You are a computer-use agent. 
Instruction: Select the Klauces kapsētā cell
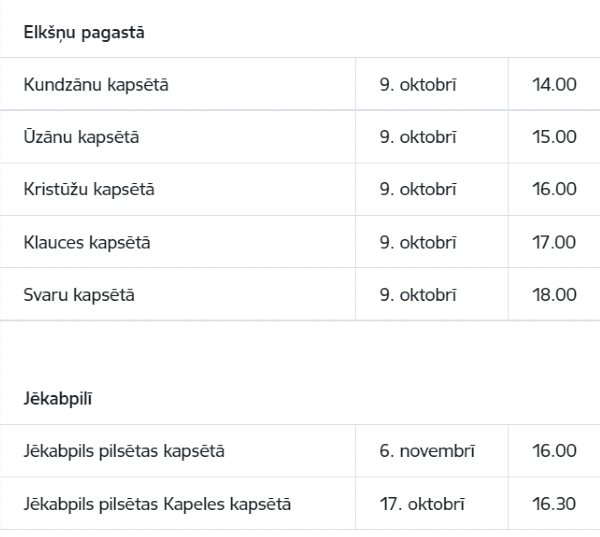178,242
